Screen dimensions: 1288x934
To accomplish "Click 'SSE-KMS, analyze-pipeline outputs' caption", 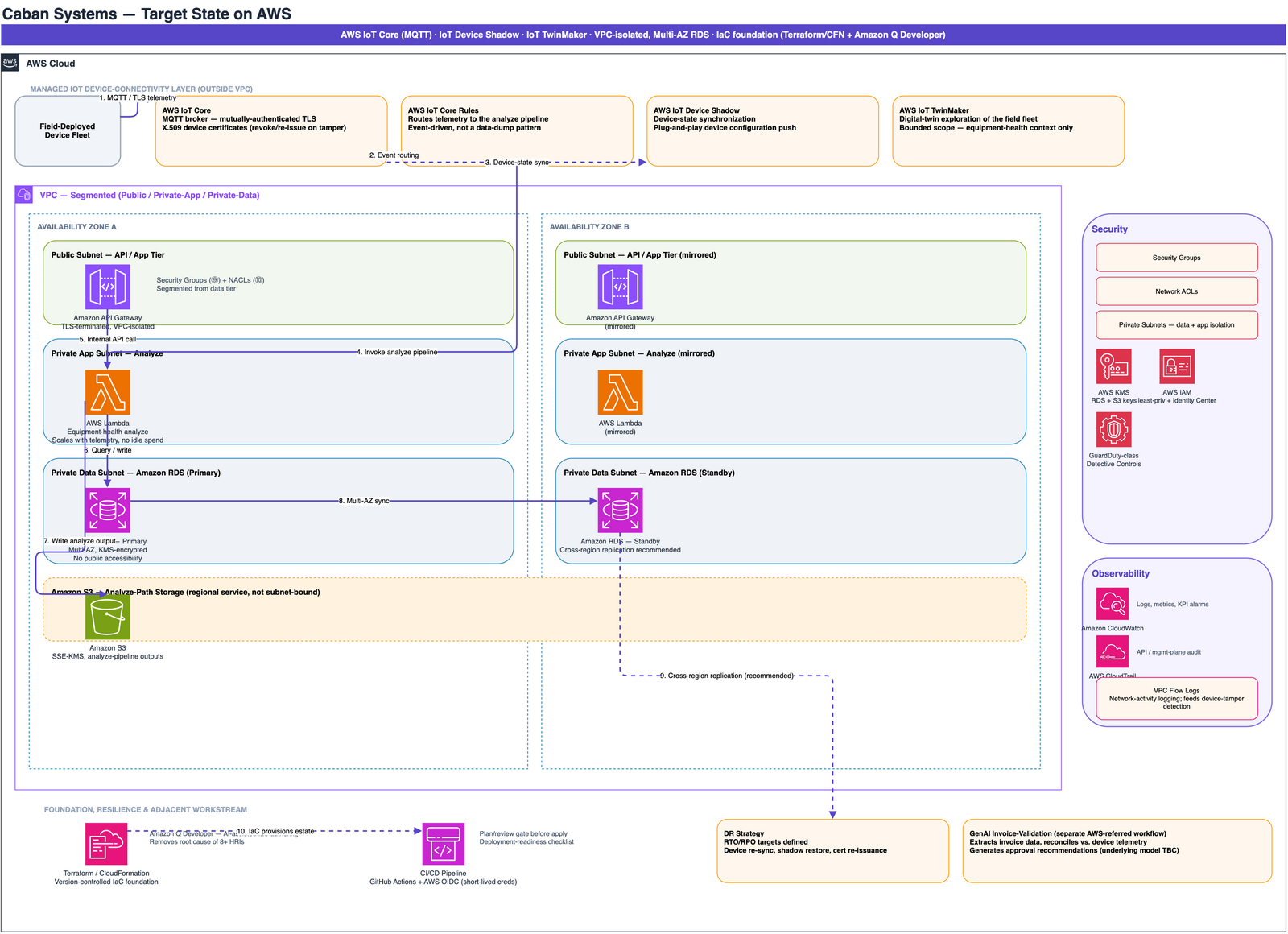I will click(x=108, y=656).
